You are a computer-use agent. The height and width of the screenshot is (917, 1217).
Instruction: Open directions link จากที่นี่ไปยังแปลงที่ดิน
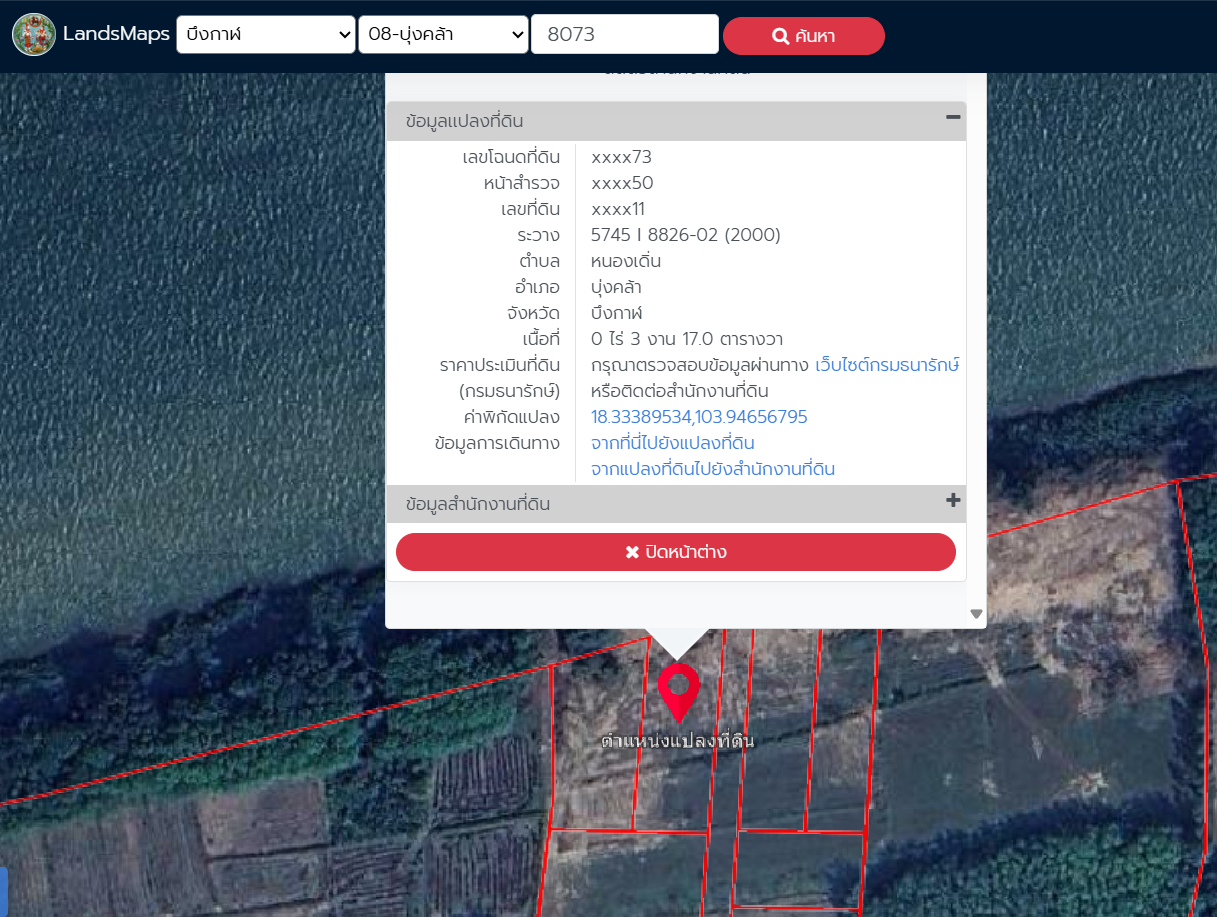[x=672, y=443]
